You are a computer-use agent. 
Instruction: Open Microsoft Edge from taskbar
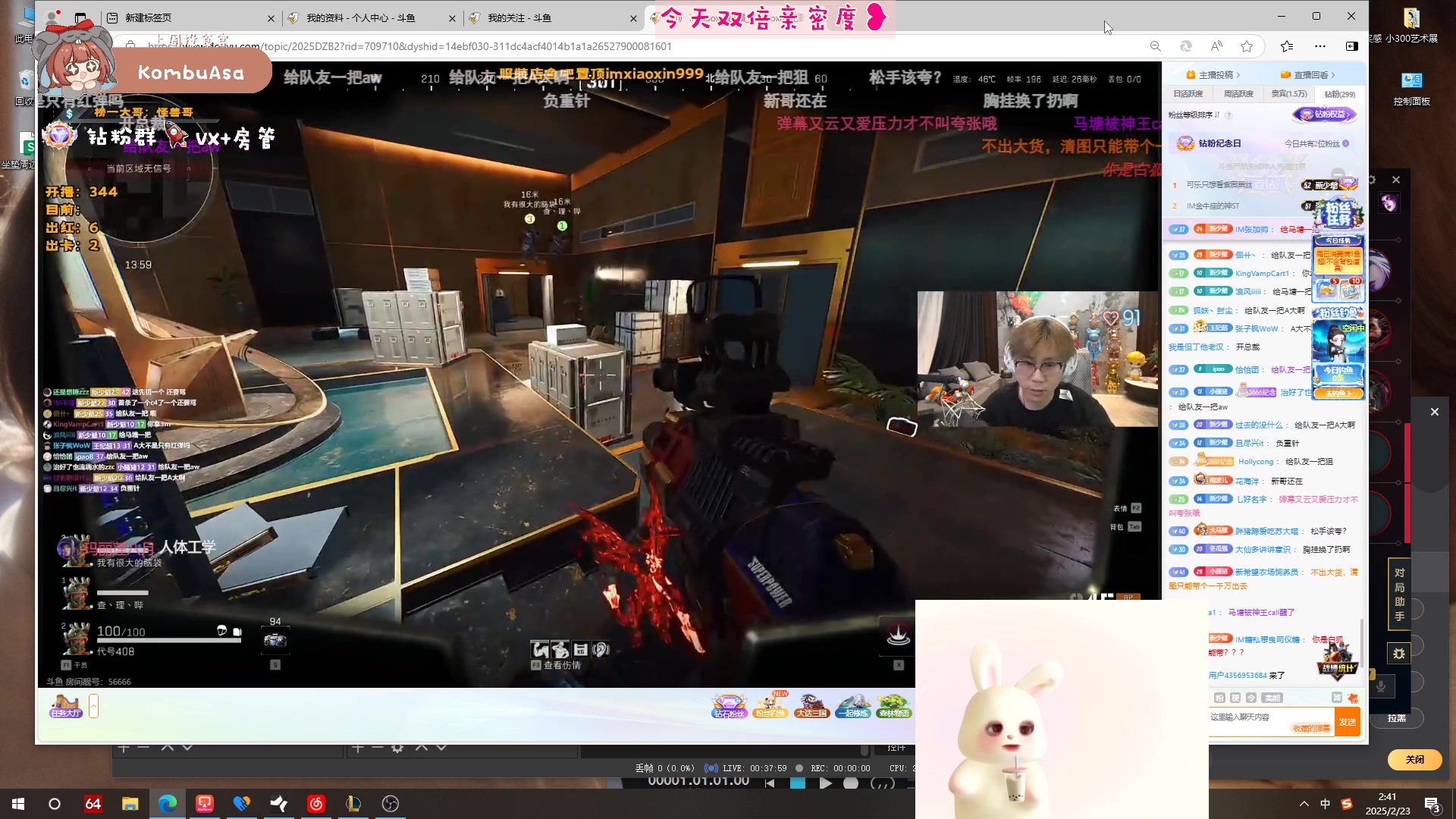[x=168, y=804]
